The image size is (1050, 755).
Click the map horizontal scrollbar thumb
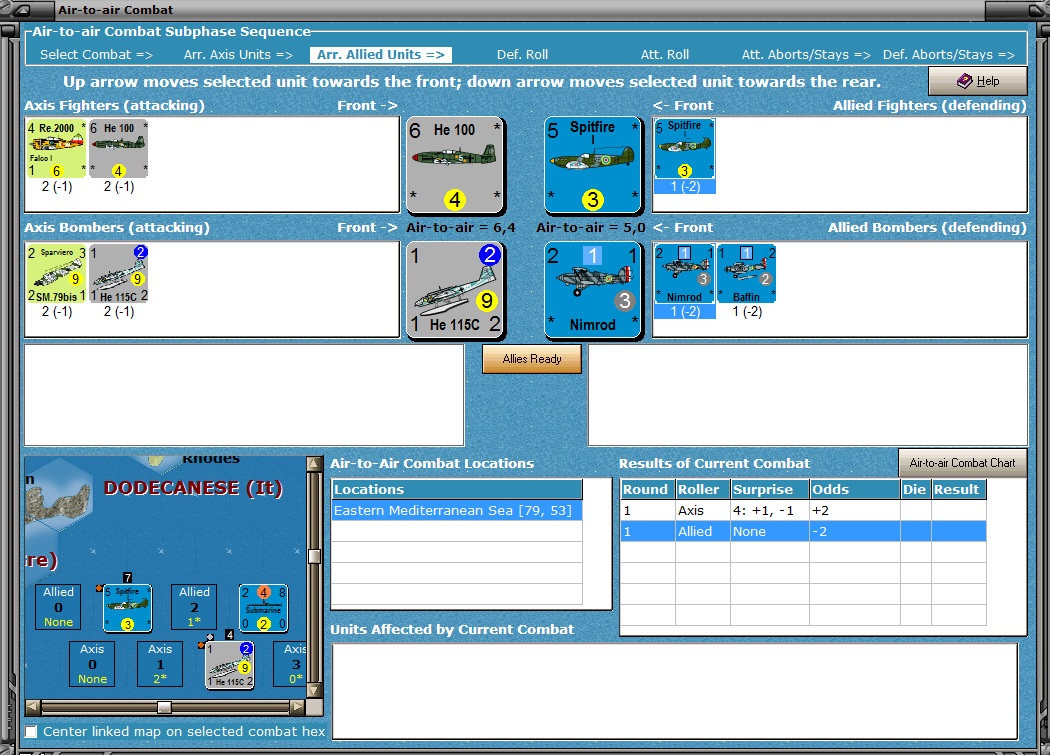pos(164,707)
